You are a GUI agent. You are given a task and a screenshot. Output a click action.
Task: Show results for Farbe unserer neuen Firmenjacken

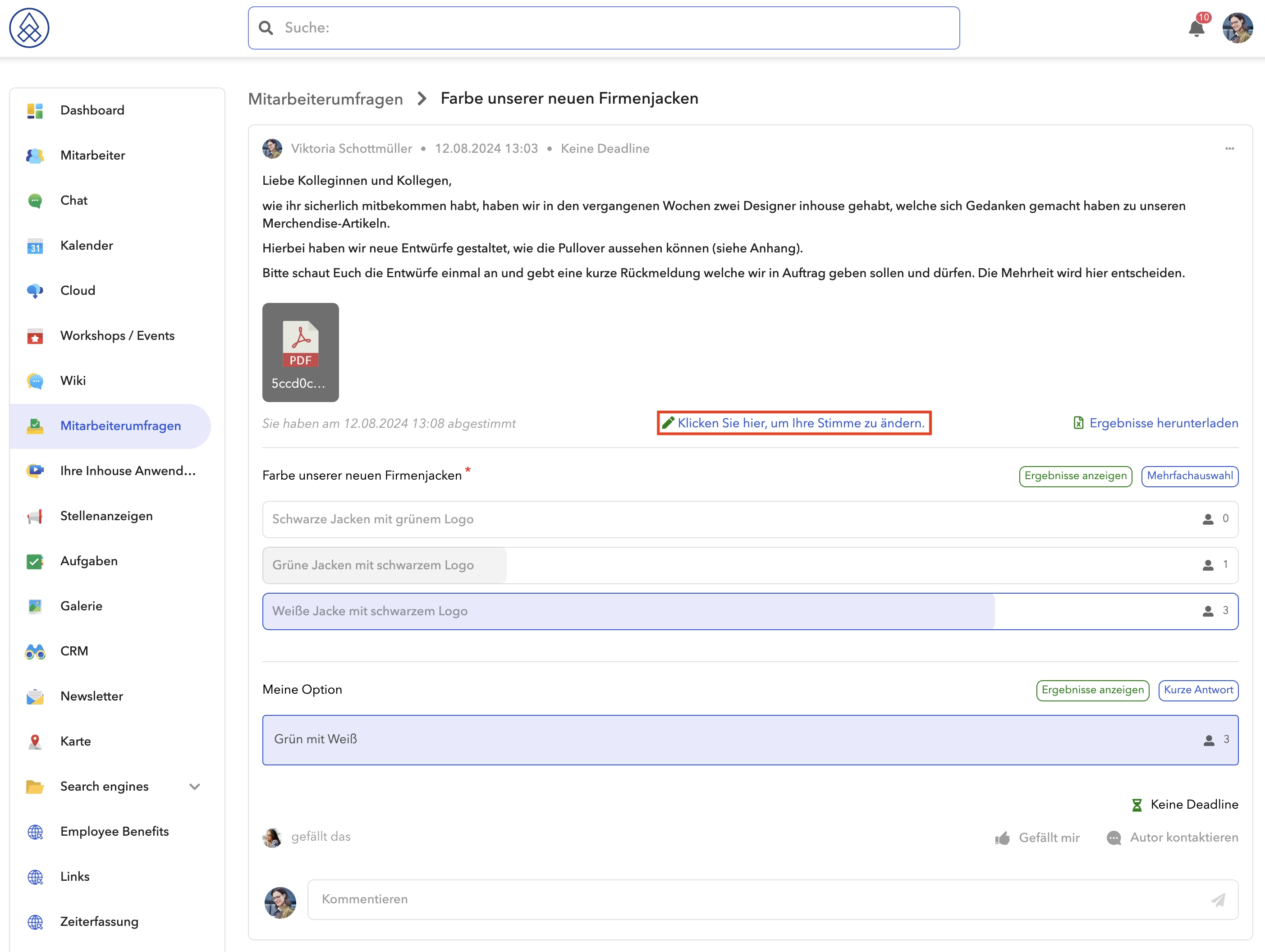[x=1075, y=476]
